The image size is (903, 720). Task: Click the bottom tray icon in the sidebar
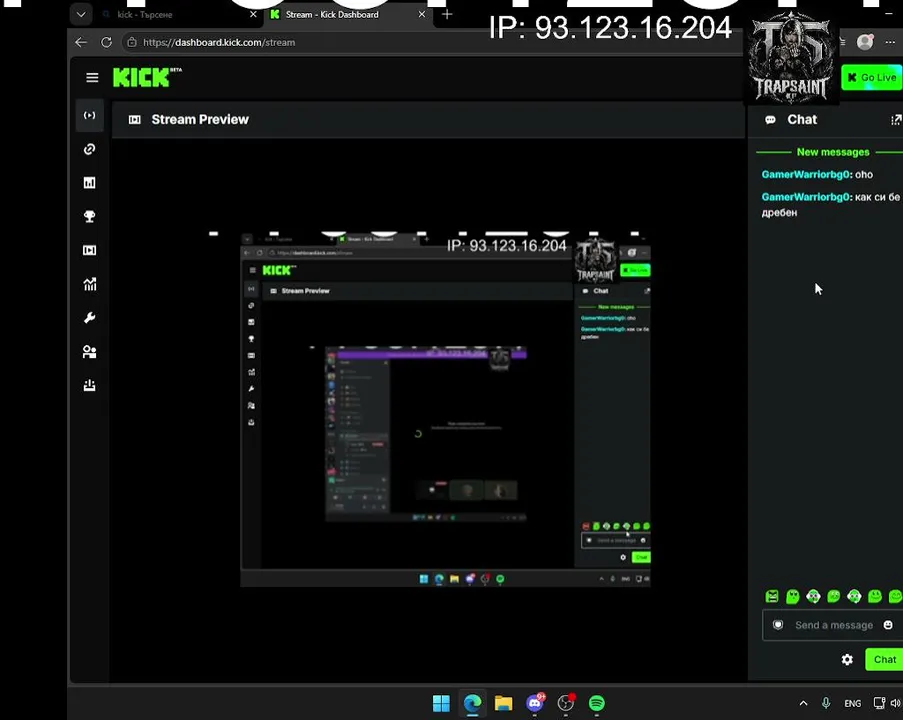(x=89, y=385)
